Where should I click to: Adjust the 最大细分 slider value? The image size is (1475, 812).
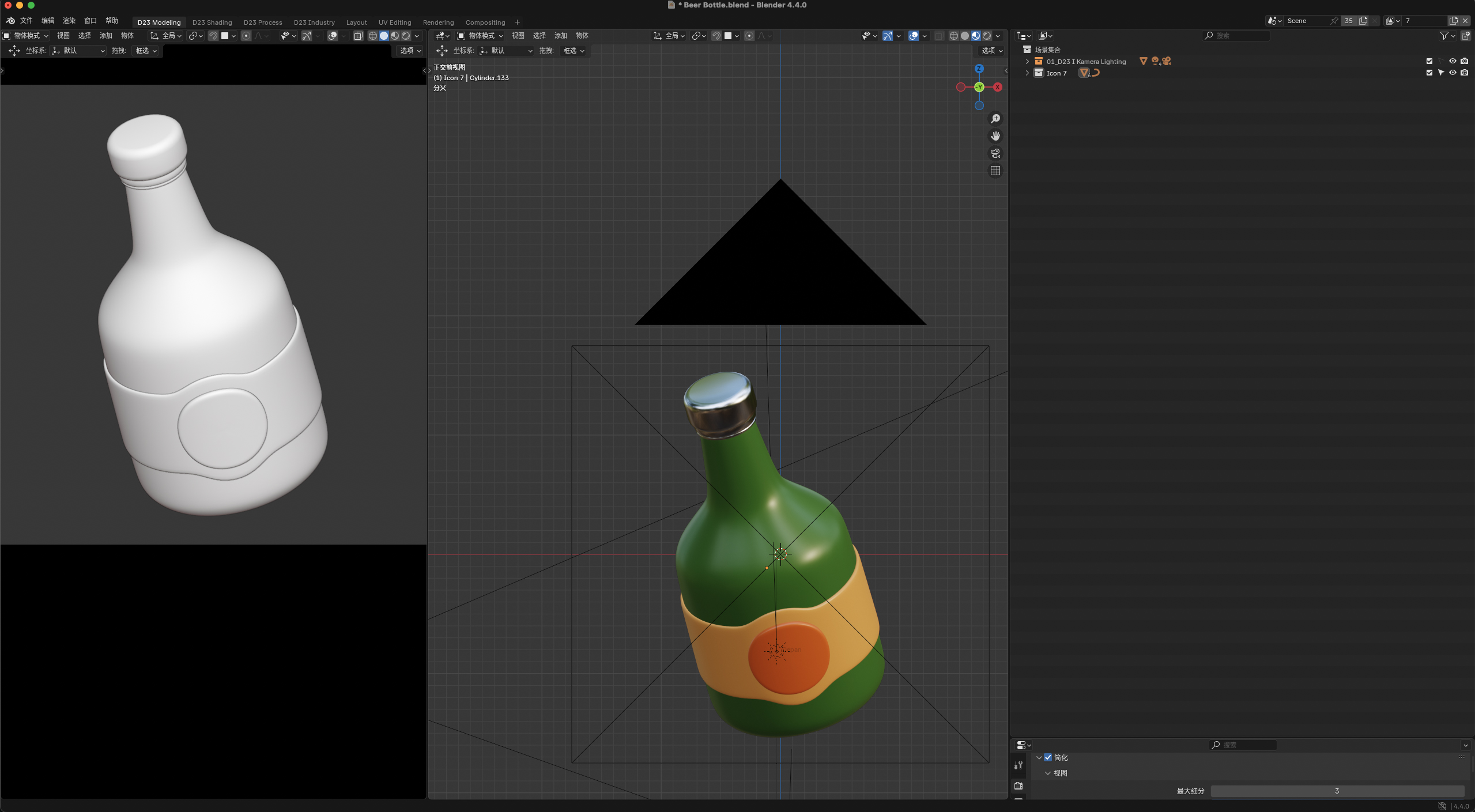point(1336,791)
